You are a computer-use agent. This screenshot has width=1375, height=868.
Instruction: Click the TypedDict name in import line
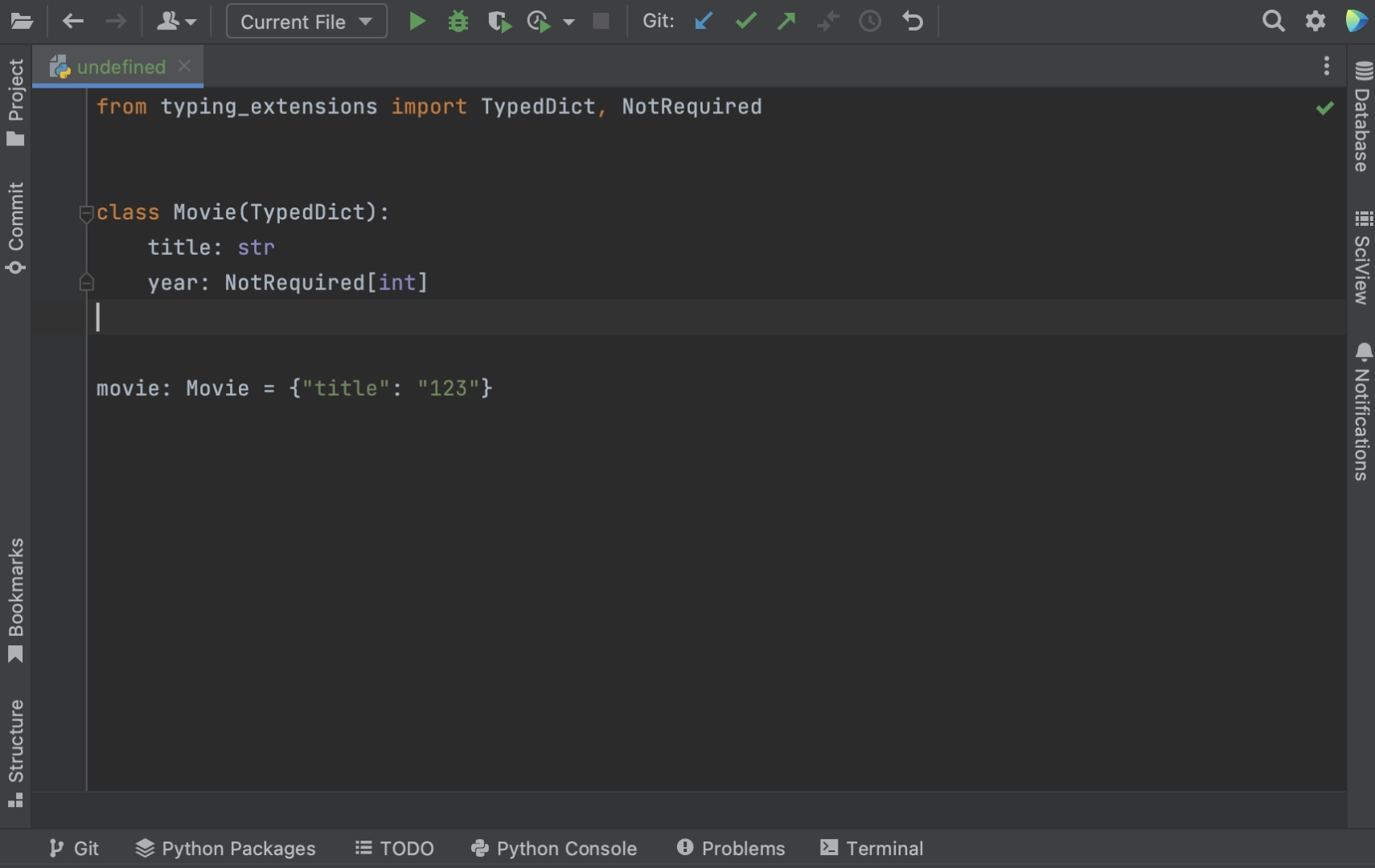(x=538, y=107)
